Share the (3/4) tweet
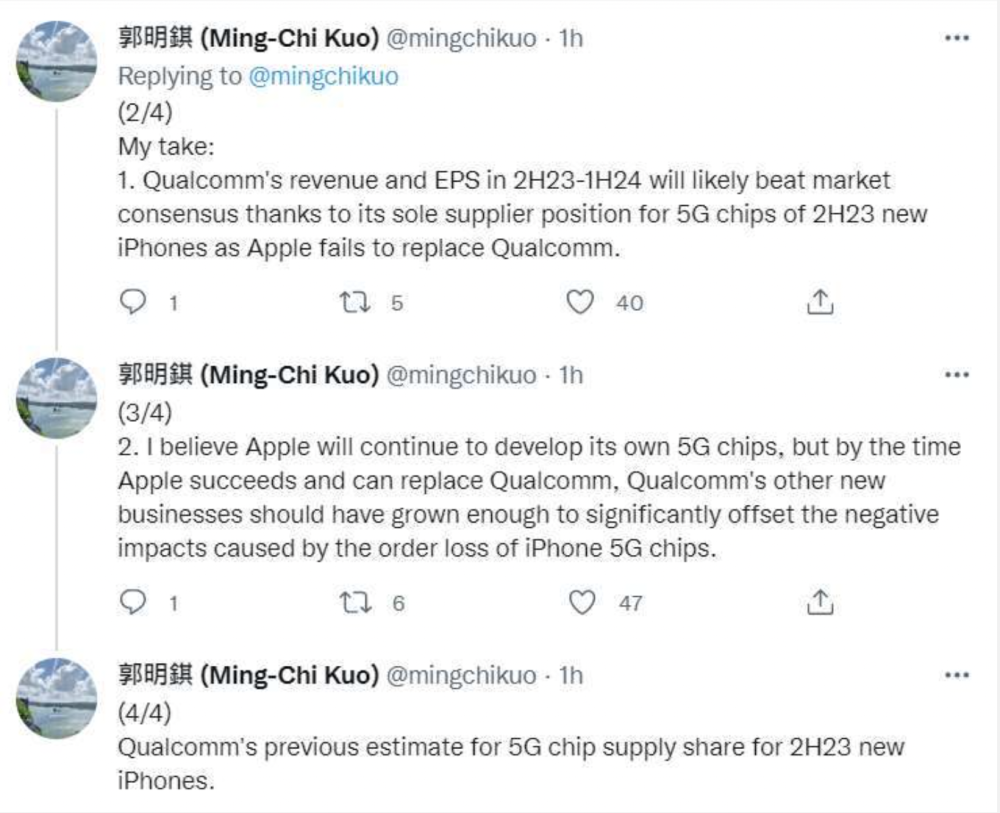Image resolution: width=1000 pixels, height=813 pixels. tap(820, 603)
